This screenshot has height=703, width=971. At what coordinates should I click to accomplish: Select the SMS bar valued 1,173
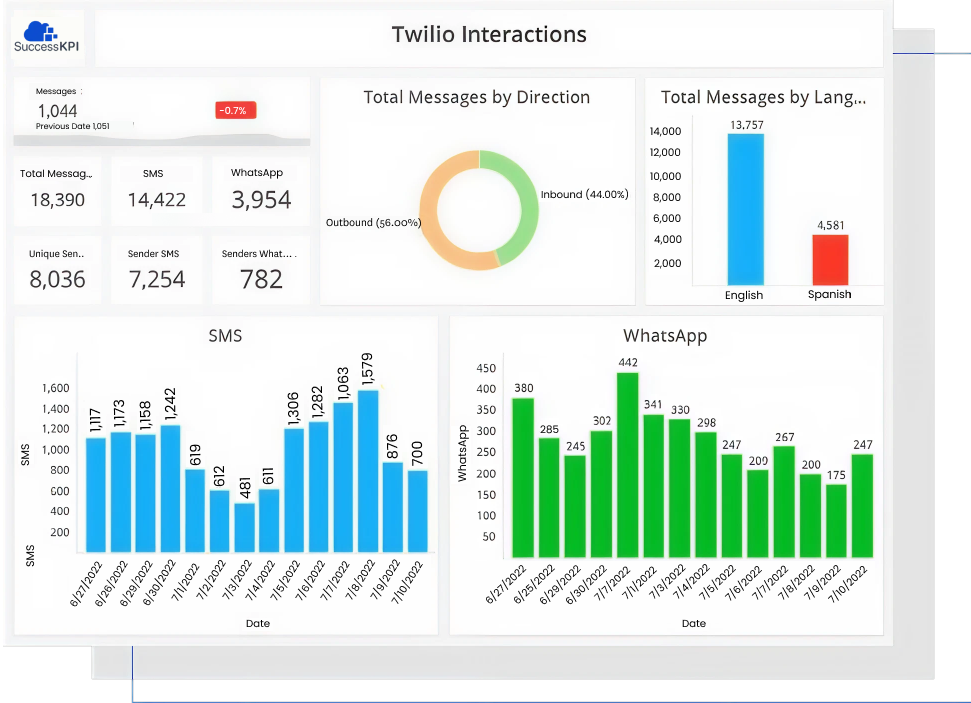point(121,492)
